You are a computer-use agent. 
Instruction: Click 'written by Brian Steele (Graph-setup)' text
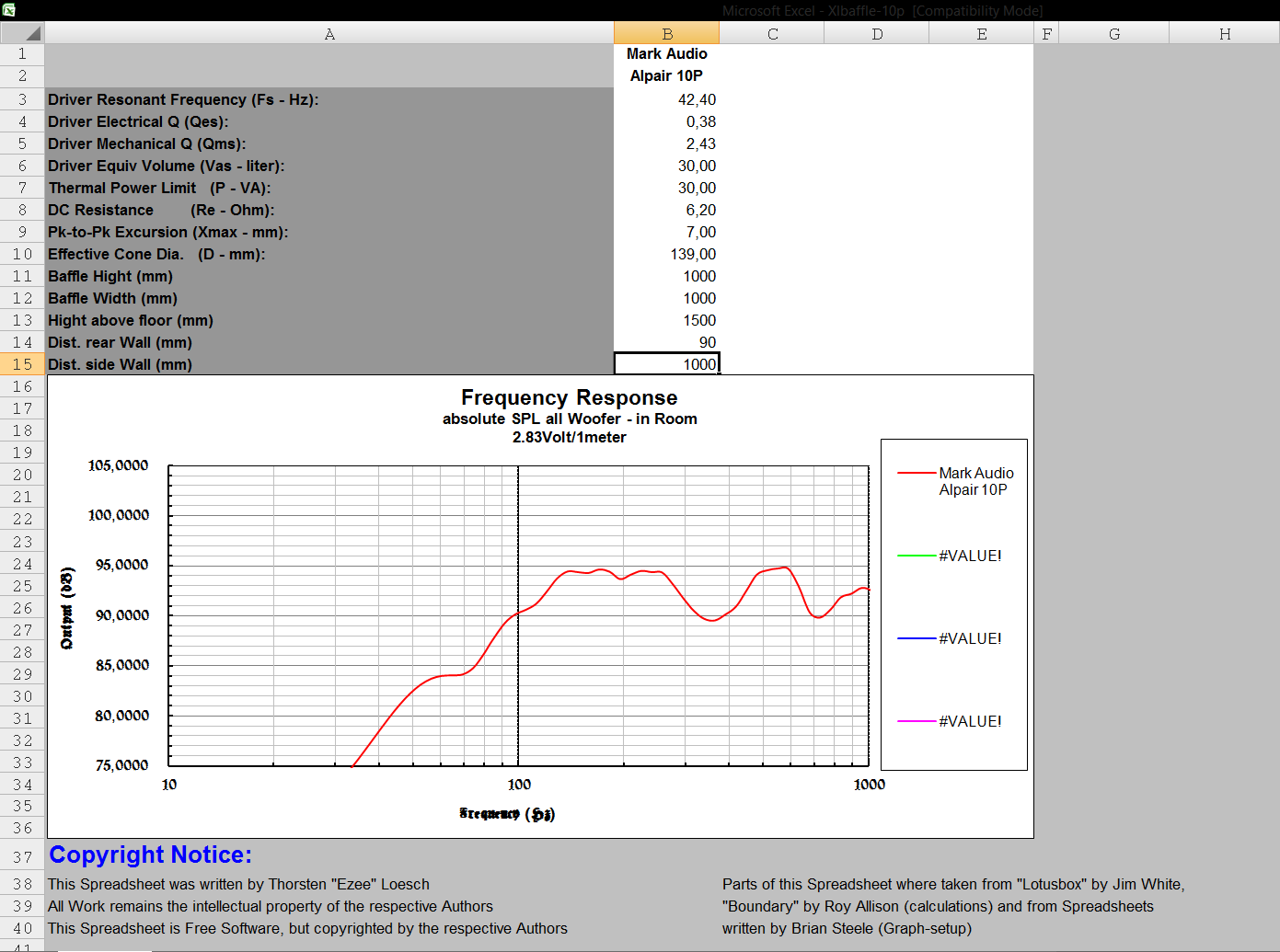pyautogui.click(x=847, y=928)
